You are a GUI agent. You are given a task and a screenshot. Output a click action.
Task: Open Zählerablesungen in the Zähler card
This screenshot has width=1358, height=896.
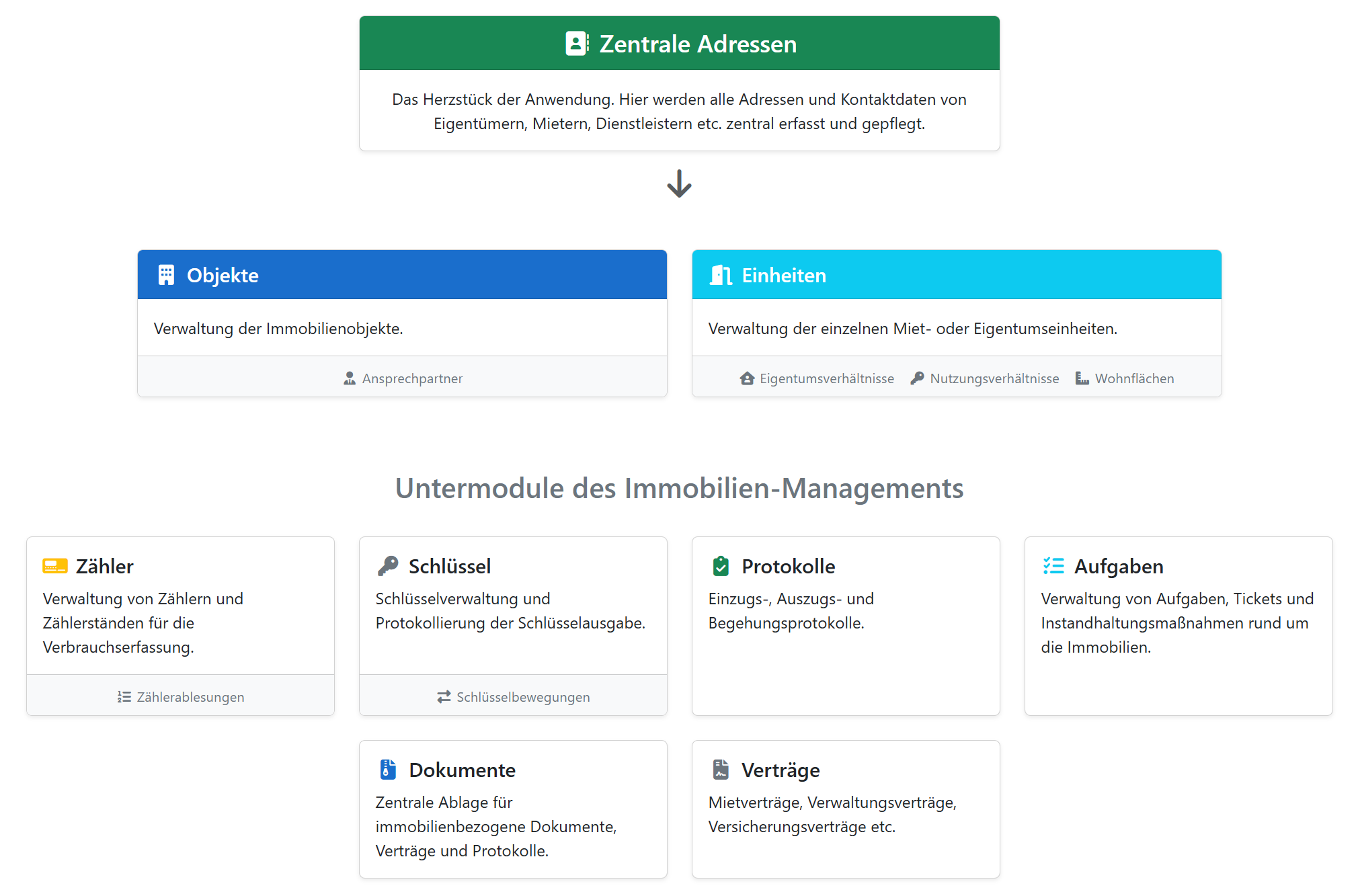190,697
